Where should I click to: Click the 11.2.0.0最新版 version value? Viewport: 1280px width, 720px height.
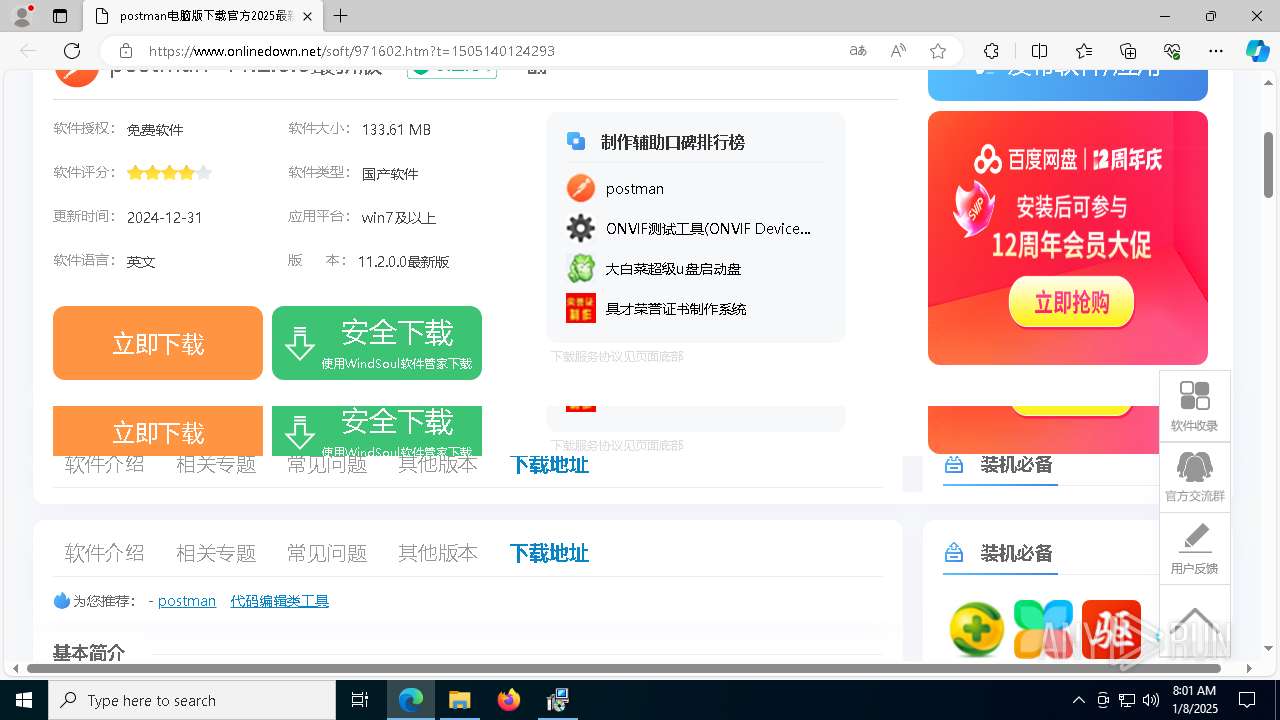click(404, 261)
